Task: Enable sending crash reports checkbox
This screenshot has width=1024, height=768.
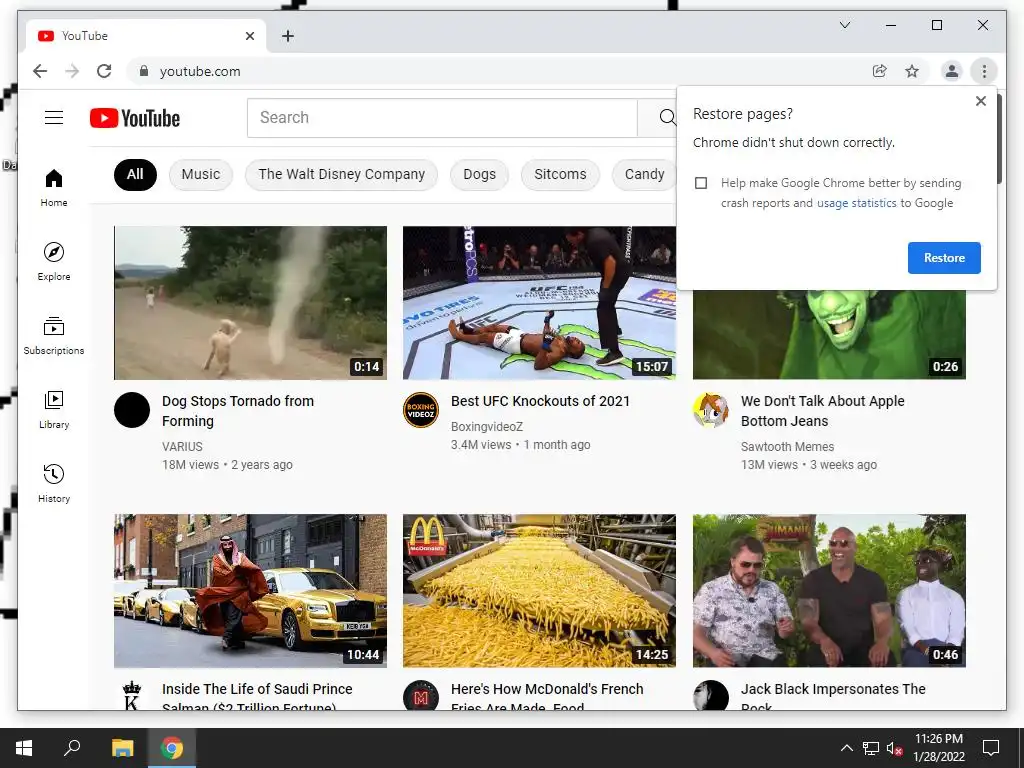Action: [701, 183]
